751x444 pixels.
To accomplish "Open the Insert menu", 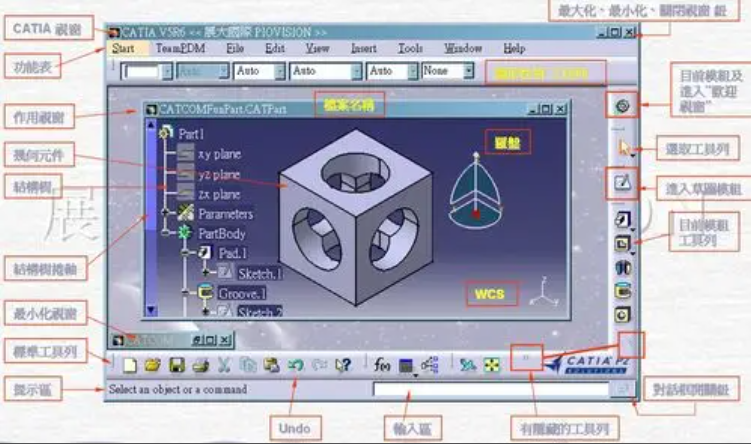I will (x=364, y=48).
